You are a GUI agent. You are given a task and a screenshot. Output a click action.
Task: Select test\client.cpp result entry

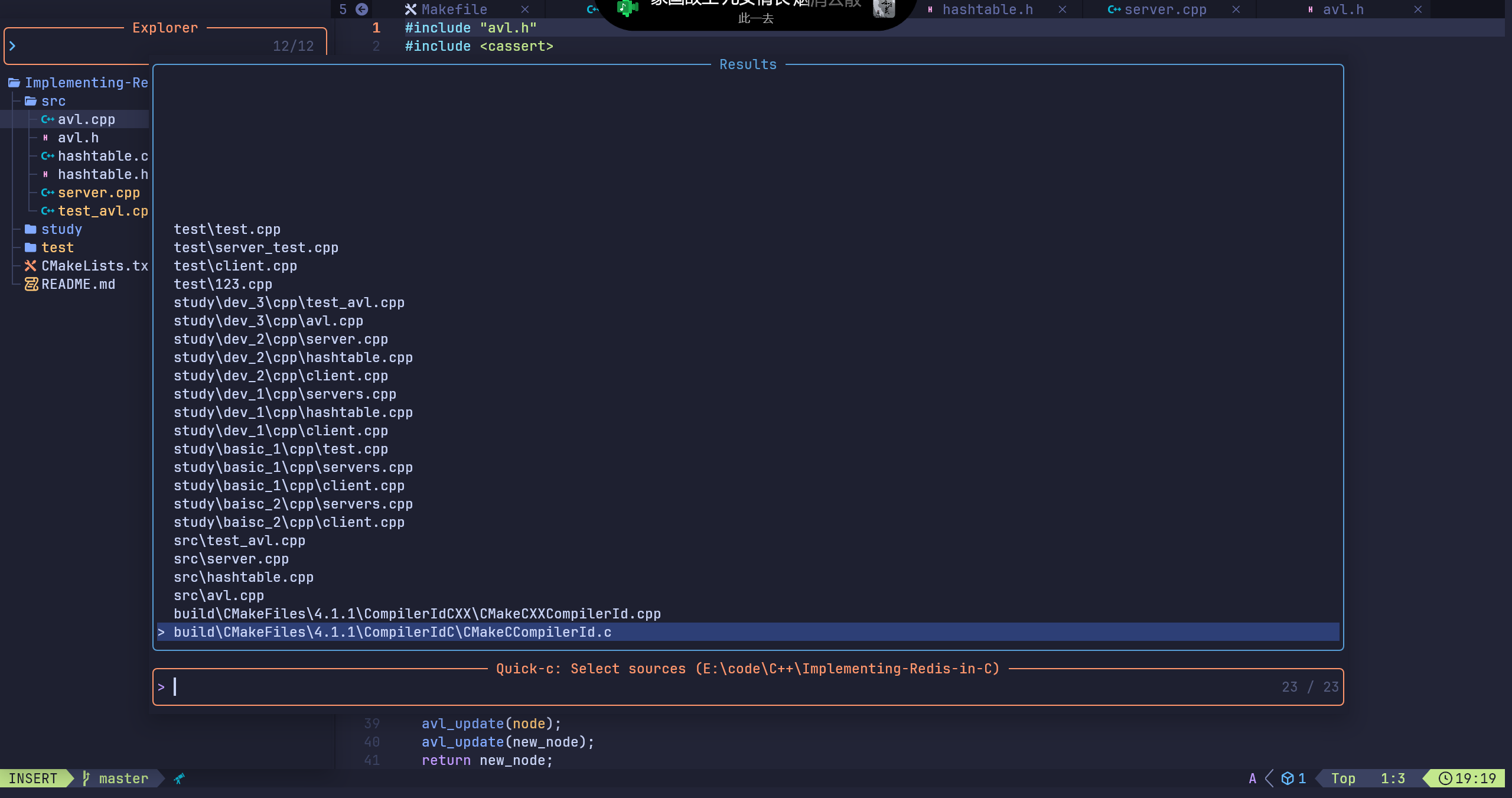pyautogui.click(x=235, y=266)
